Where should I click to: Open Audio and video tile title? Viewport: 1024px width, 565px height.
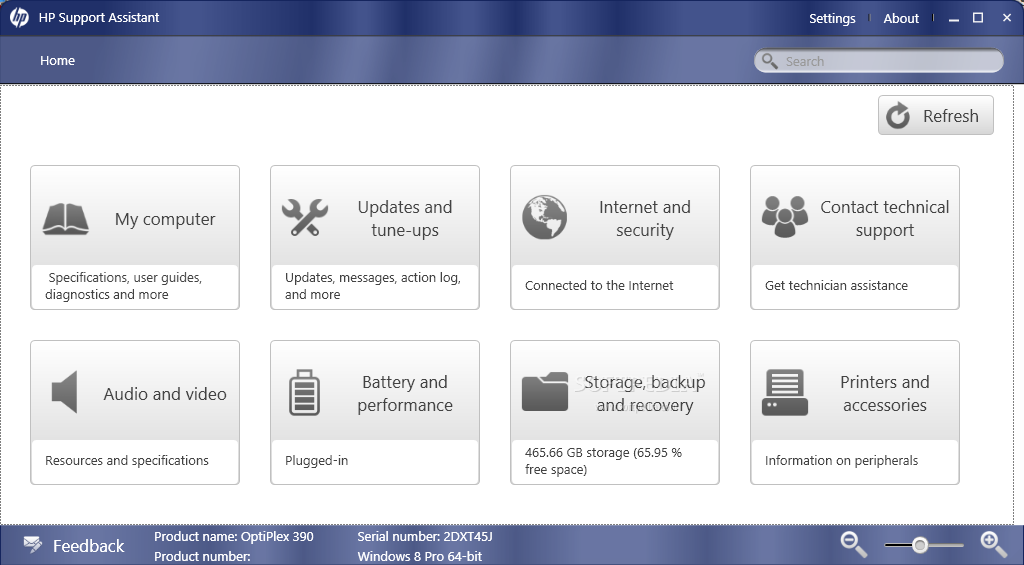pyautogui.click(x=165, y=394)
